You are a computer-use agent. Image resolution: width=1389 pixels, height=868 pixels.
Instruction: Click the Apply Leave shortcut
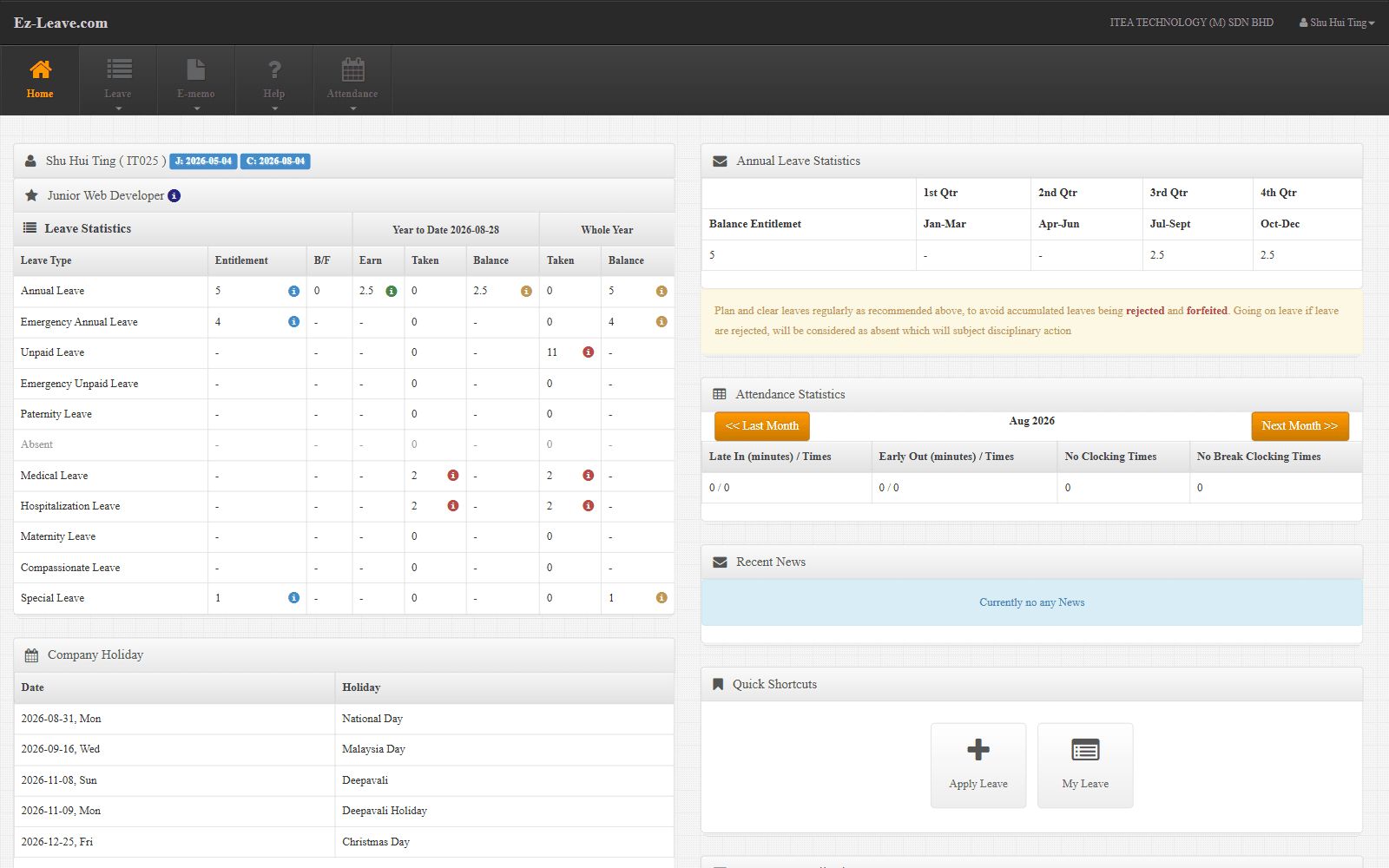pyautogui.click(x=978, y=766)
